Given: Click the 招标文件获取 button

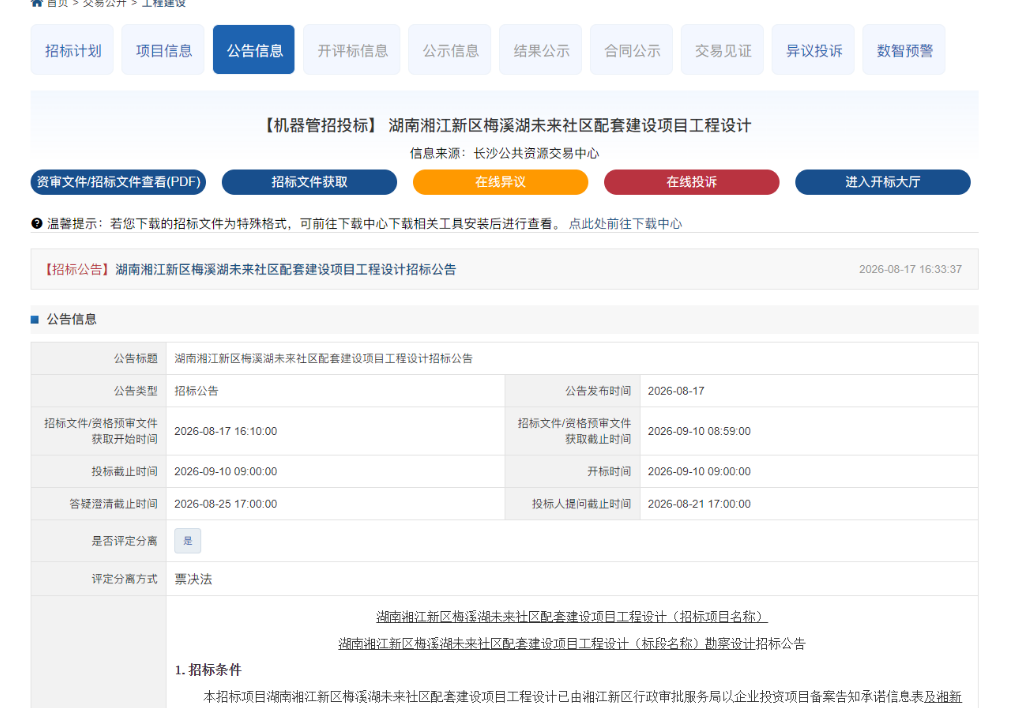Looking at the screenshot, I should point(309,182).
